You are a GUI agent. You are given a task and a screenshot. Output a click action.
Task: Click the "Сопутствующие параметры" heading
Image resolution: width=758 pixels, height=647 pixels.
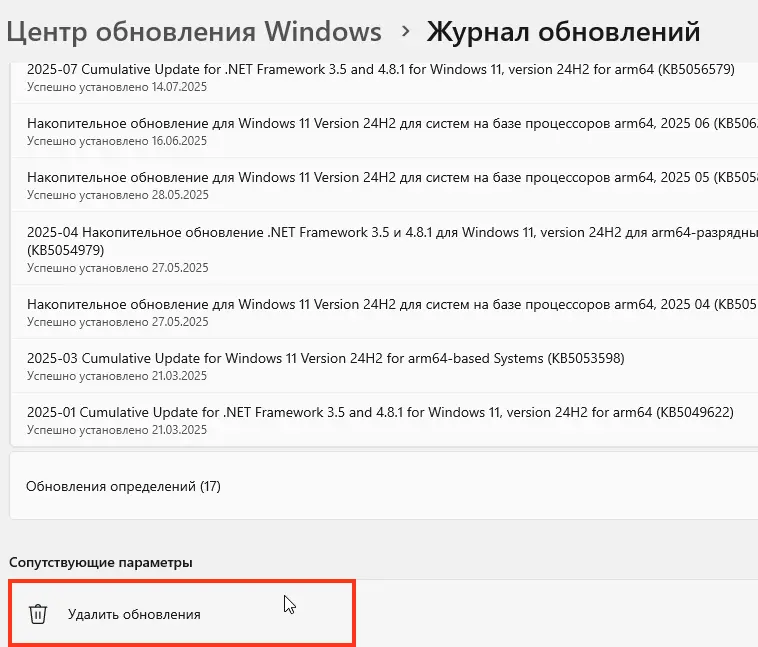[100, 562]
